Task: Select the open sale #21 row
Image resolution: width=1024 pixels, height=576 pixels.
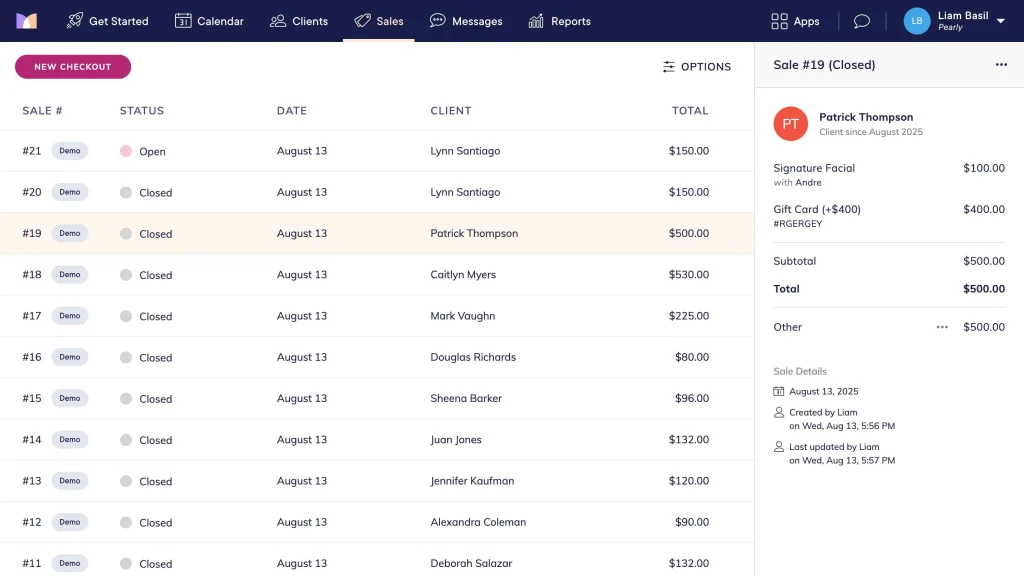Action: pyautogui.click(x=377, y=151)
